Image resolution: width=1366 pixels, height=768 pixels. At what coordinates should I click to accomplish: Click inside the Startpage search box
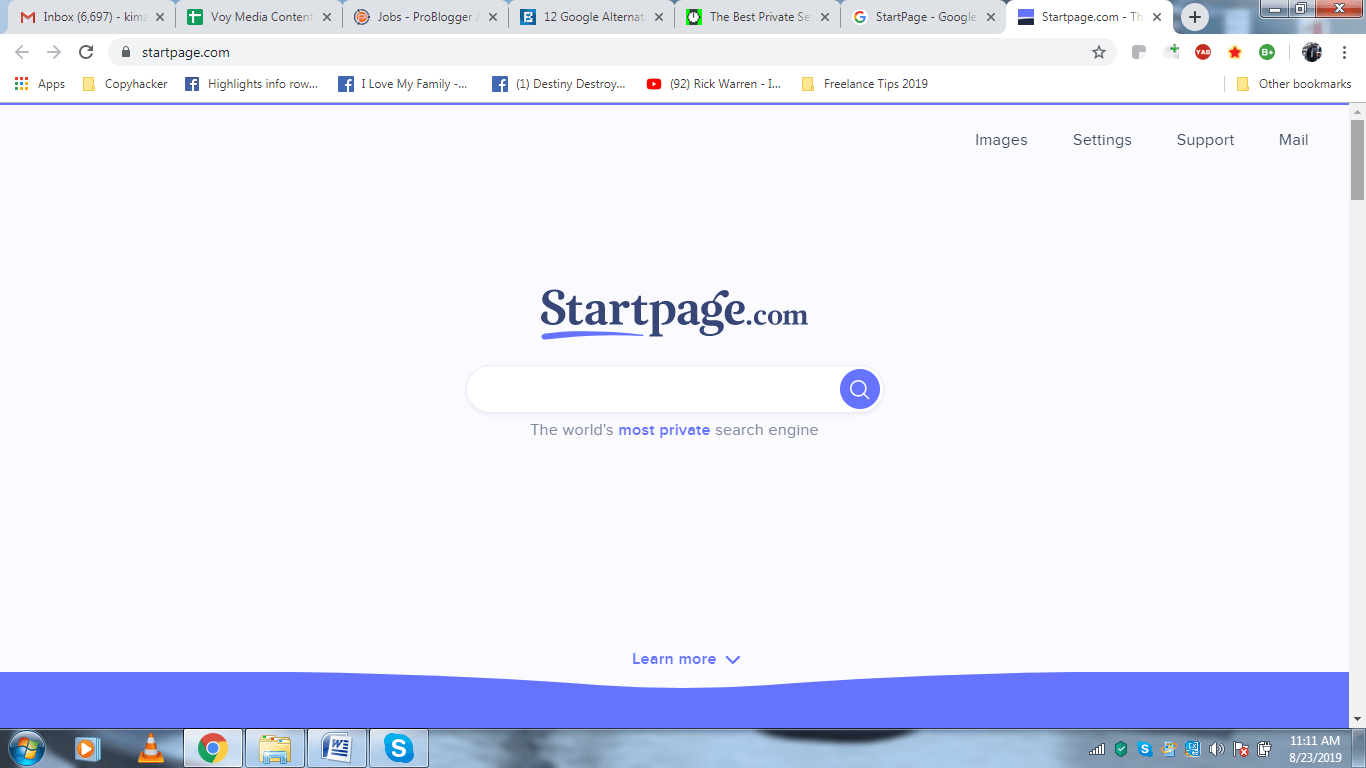coord(654,389)
